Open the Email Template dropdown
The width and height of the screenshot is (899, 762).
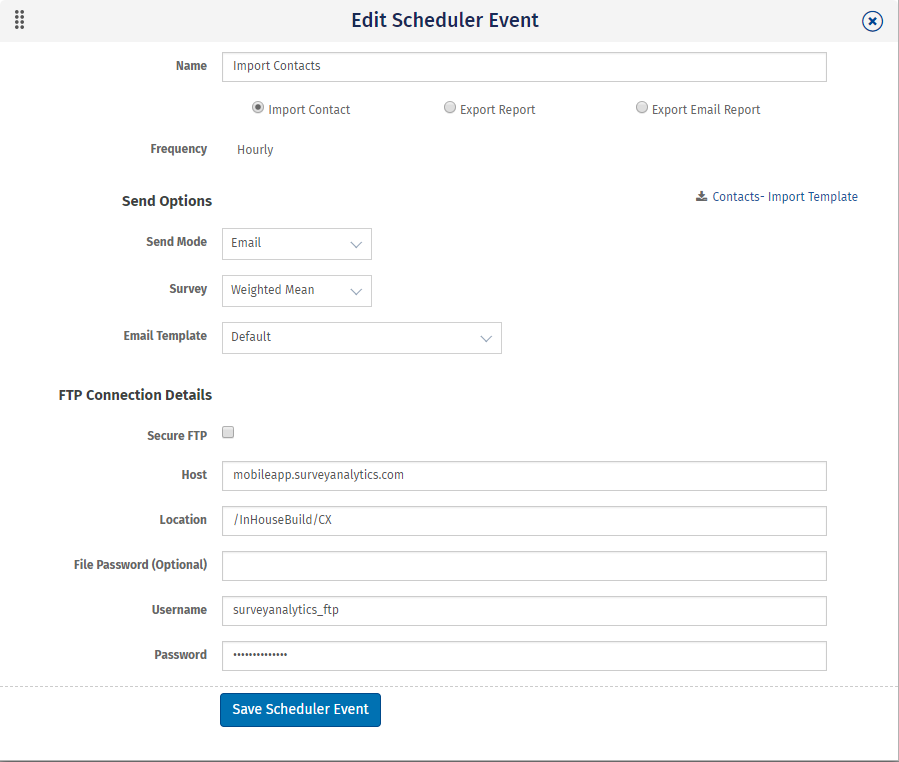[x=361, y=338]
